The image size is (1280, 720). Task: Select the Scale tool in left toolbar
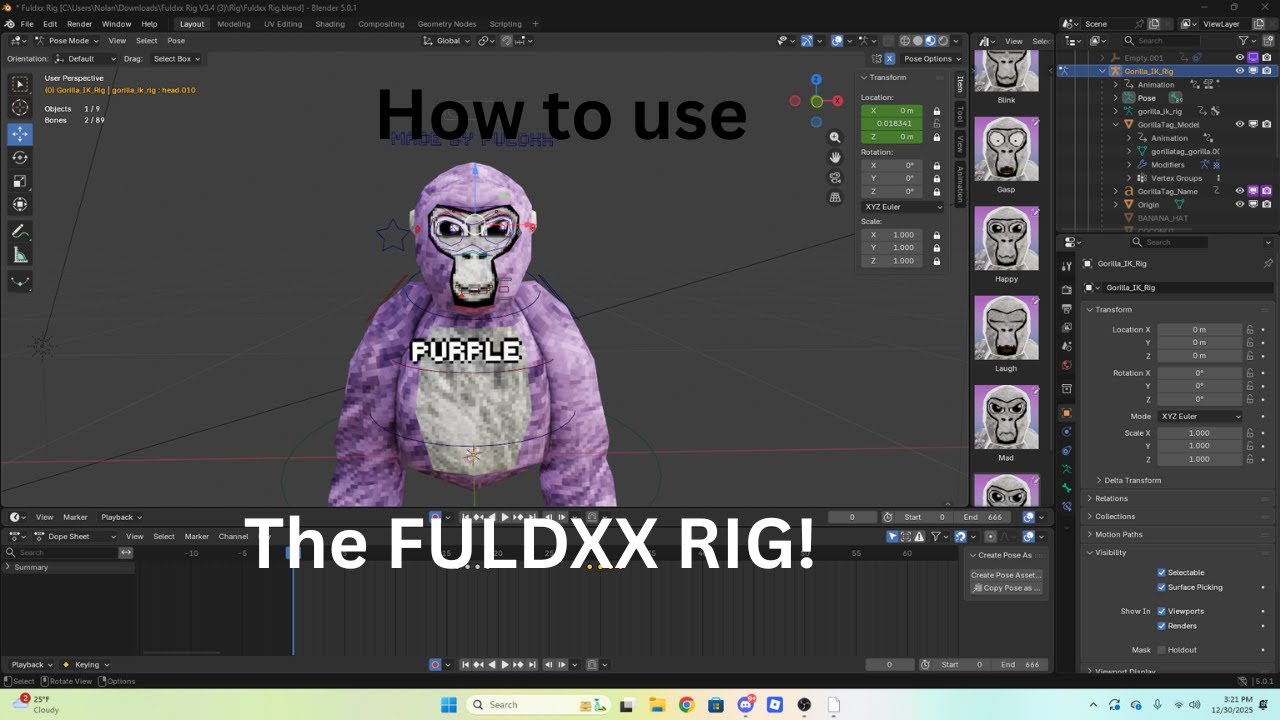[x=20, y=181]
